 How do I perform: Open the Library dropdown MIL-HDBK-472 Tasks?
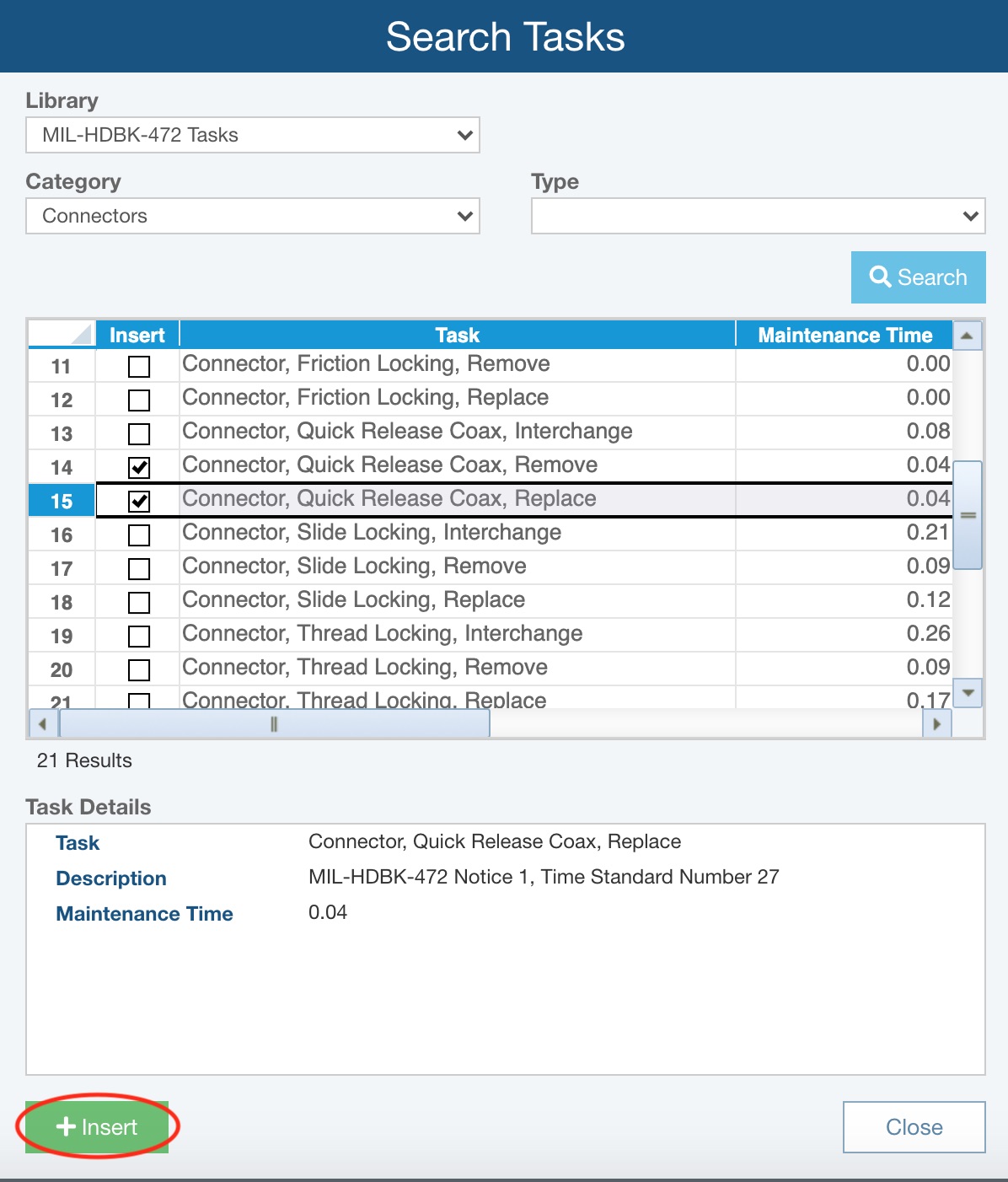tap(253, 135)
